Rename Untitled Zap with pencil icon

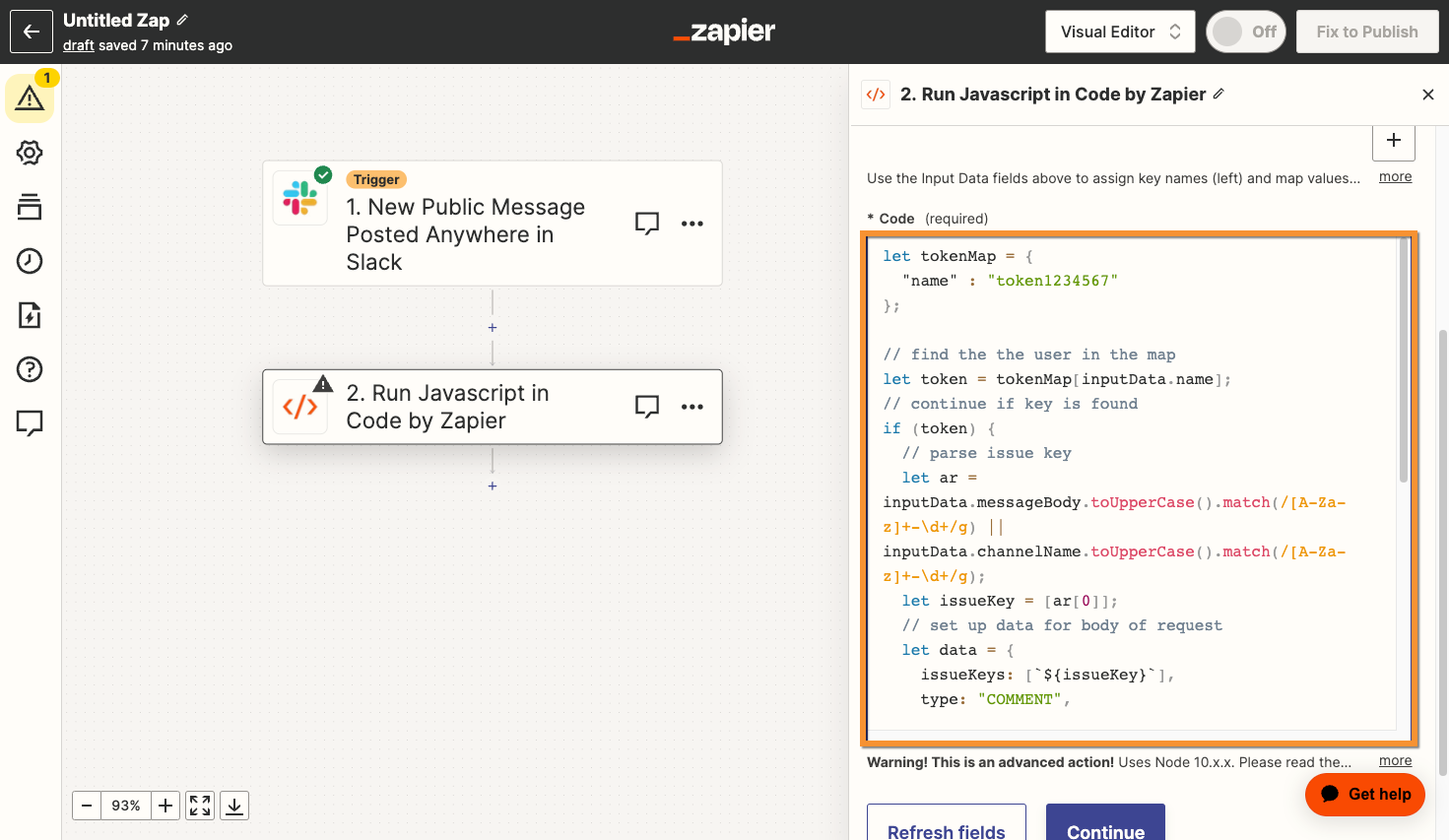pos(182,20)
